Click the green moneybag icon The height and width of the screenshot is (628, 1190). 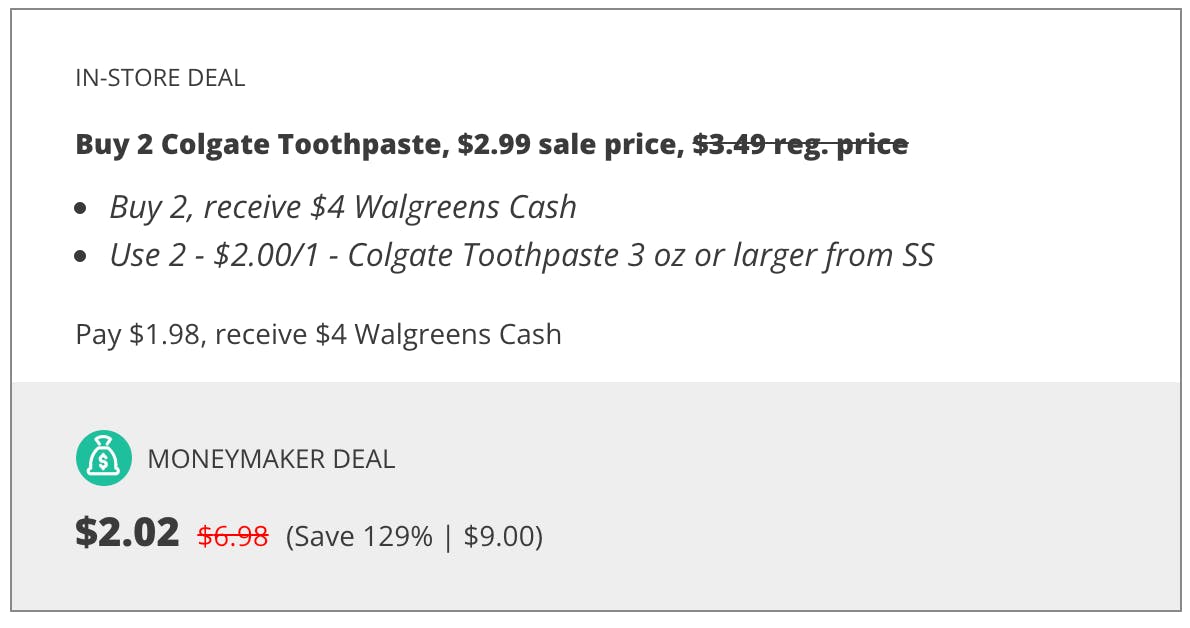tap(104, 458)
